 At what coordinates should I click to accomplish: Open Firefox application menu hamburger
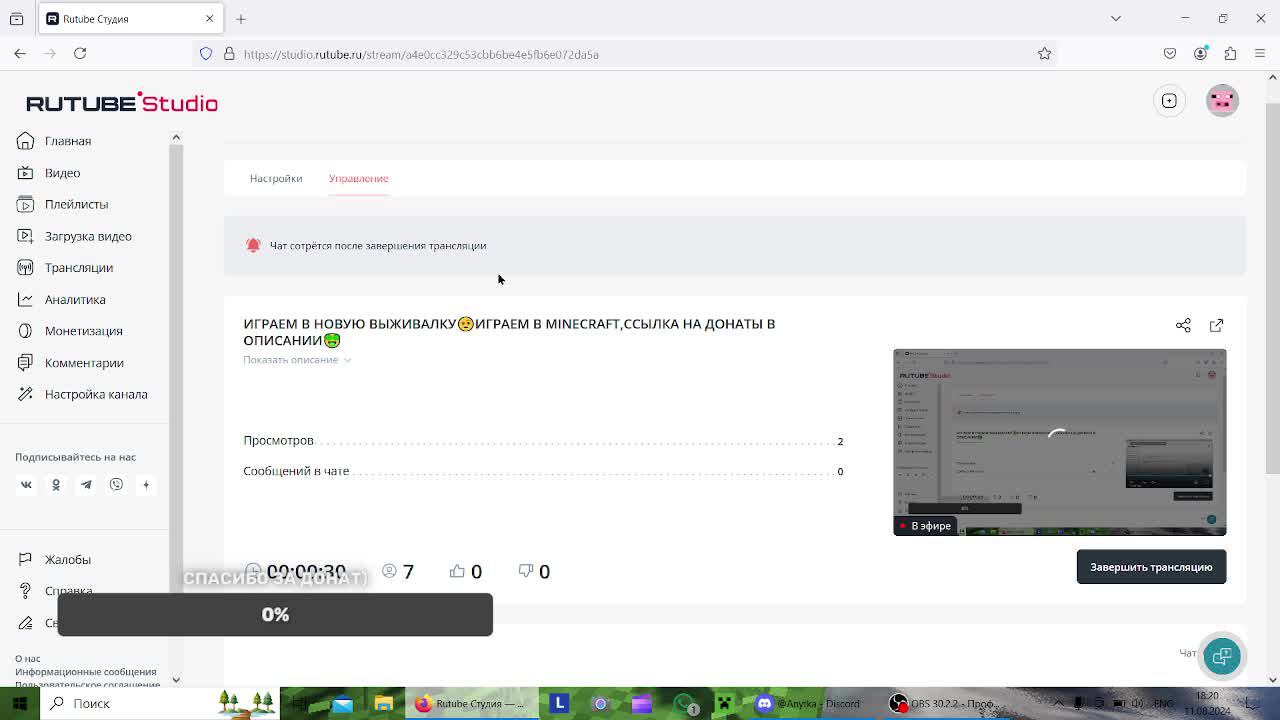point(1260,54)
